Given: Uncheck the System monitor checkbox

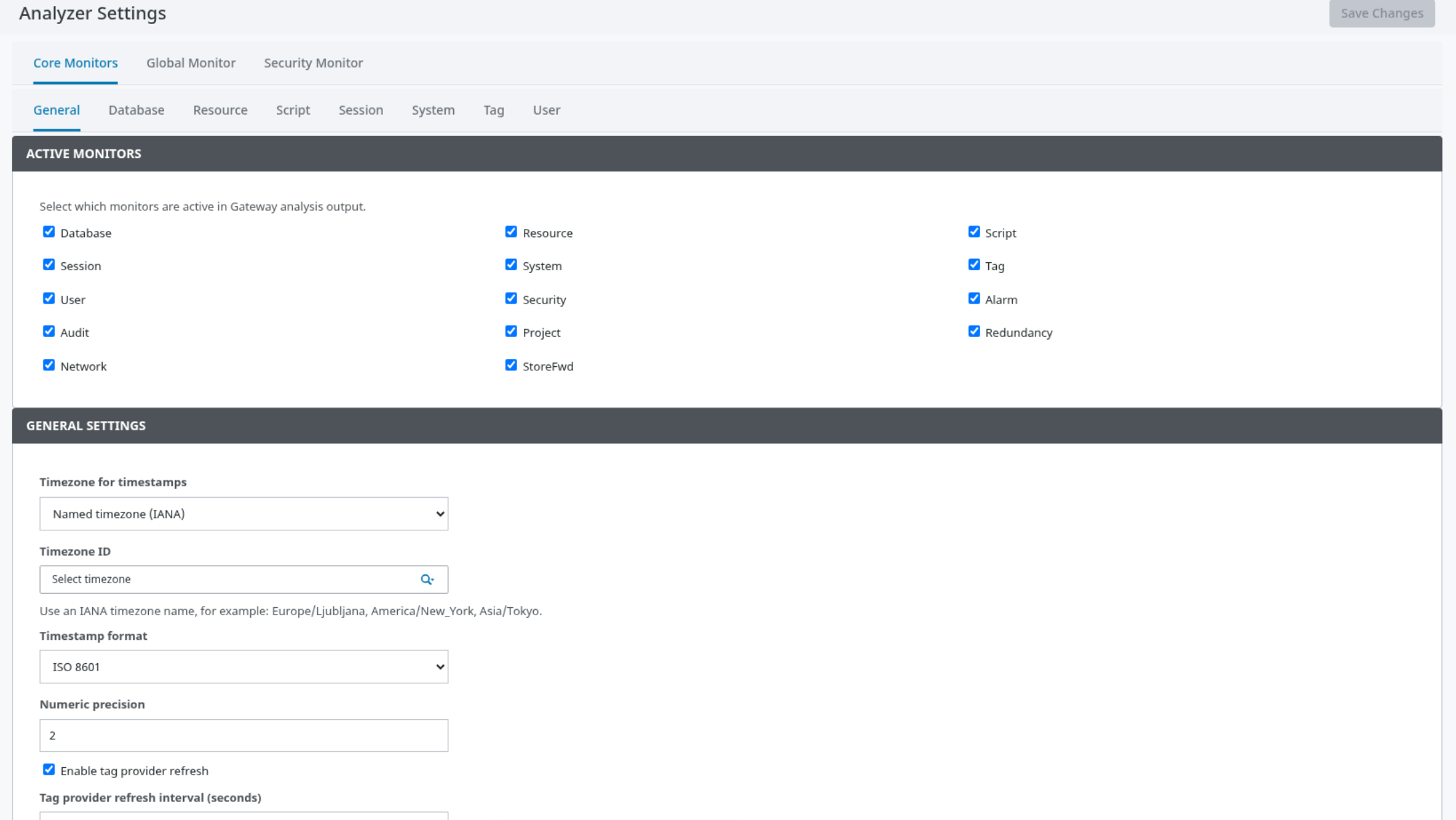Looking at the screenshot, I should pos(511,265).
